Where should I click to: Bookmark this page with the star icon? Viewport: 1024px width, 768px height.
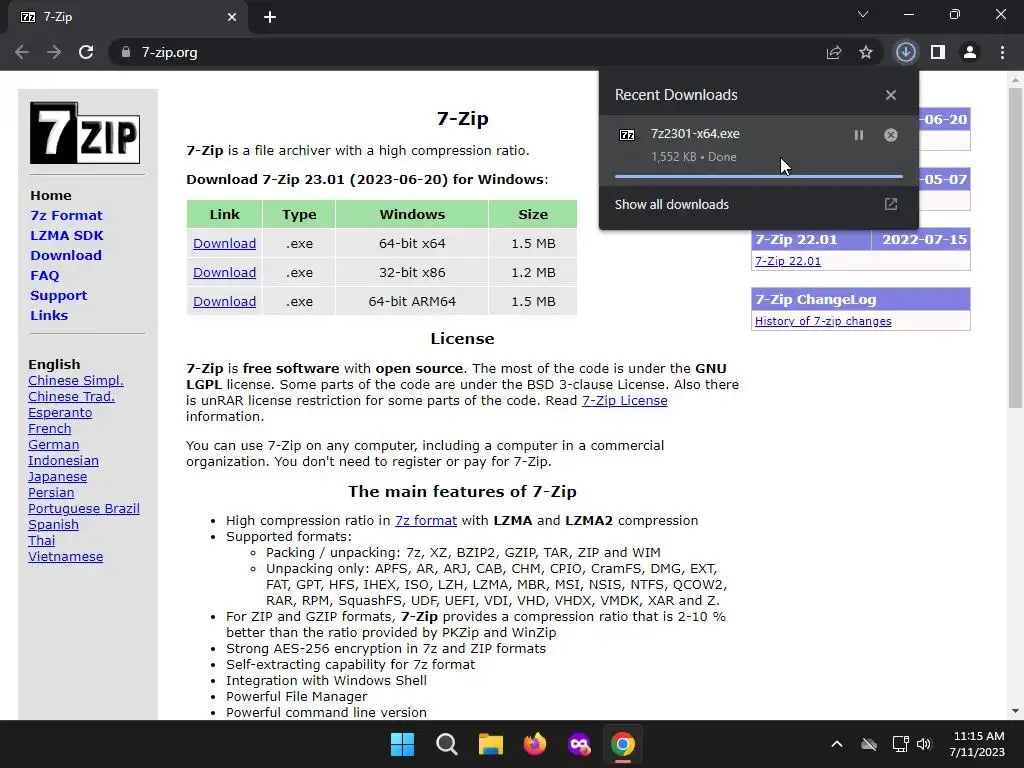pyautogui.click(x=866, y=52)
